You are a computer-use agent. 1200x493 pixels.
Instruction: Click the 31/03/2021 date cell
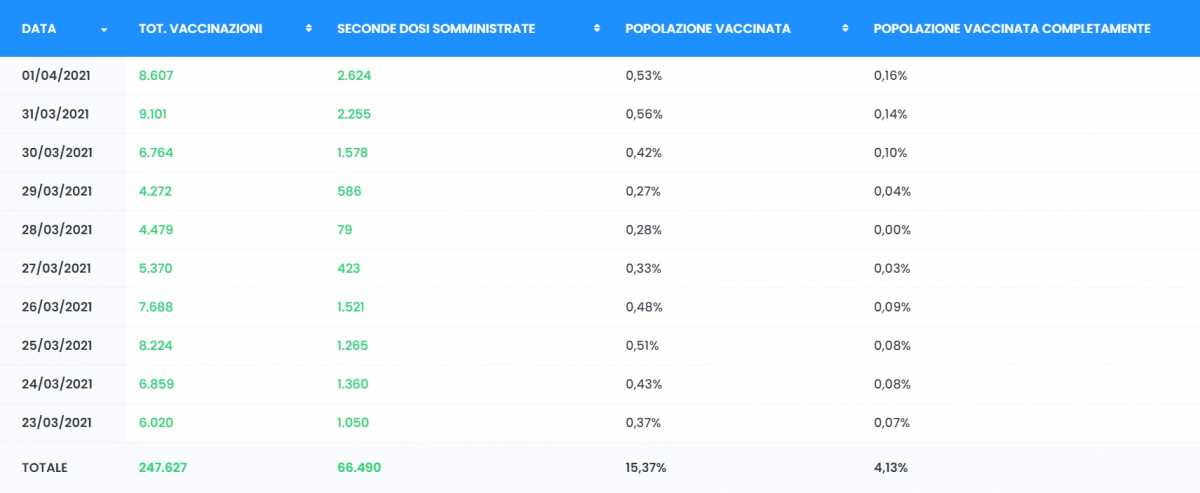55,114
